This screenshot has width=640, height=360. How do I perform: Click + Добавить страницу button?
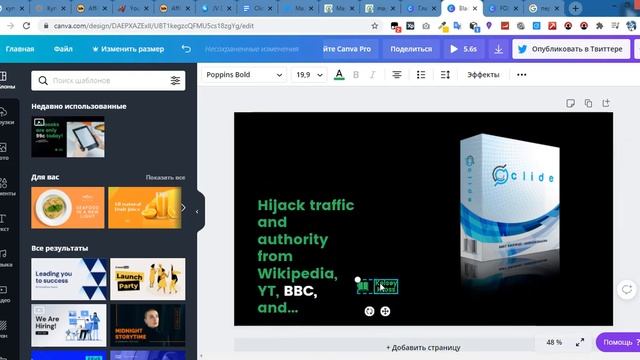tap(423, 347)
